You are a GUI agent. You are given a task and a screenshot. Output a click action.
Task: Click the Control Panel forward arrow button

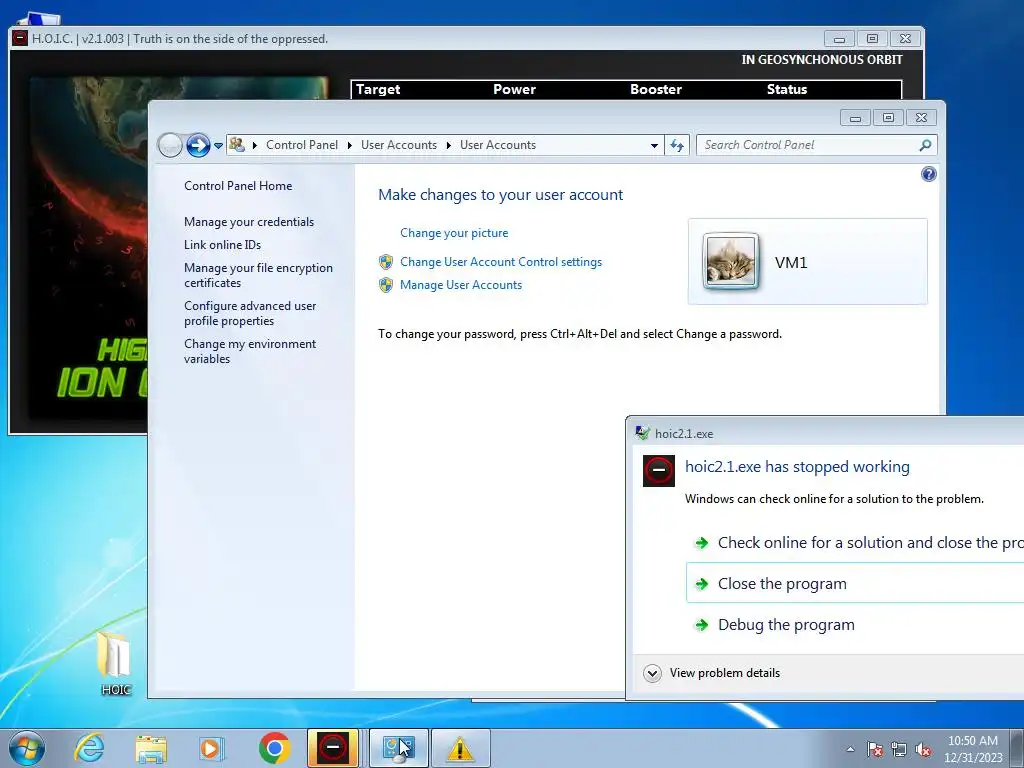[x=198, y=145]
